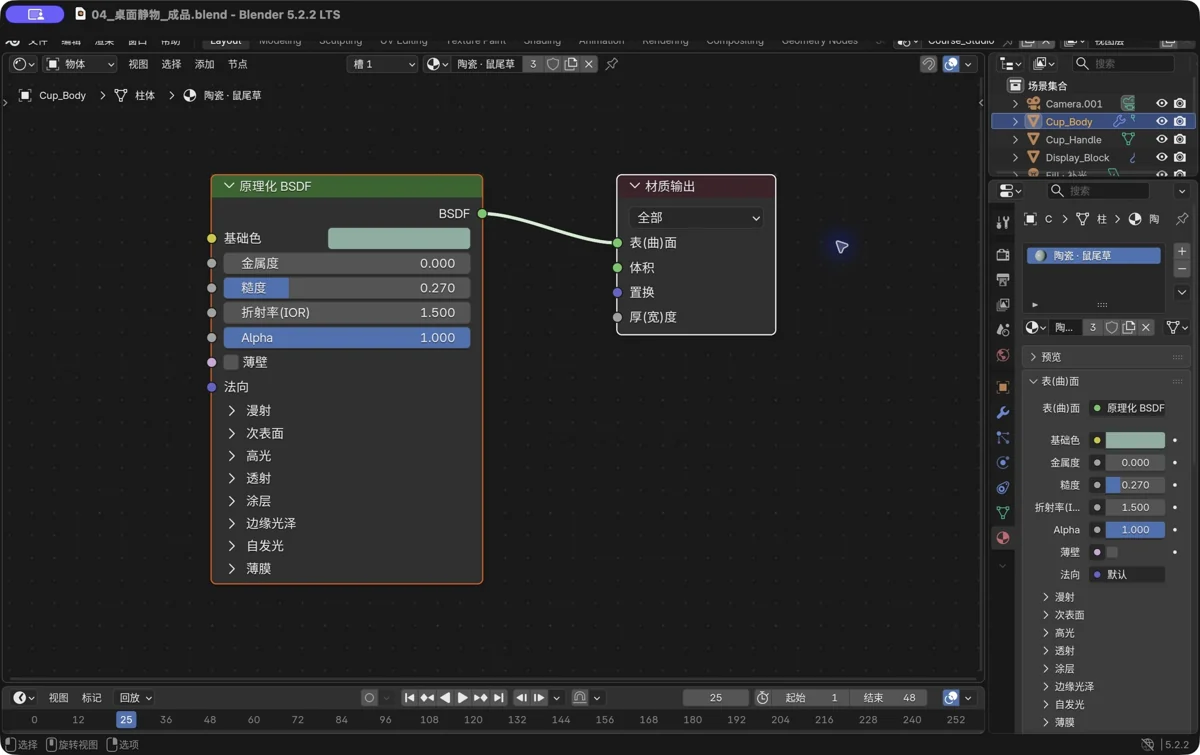1200x755 pixels.
Task: Toggle 薄壁 checkbox in properties panel
Action: 1112,552
